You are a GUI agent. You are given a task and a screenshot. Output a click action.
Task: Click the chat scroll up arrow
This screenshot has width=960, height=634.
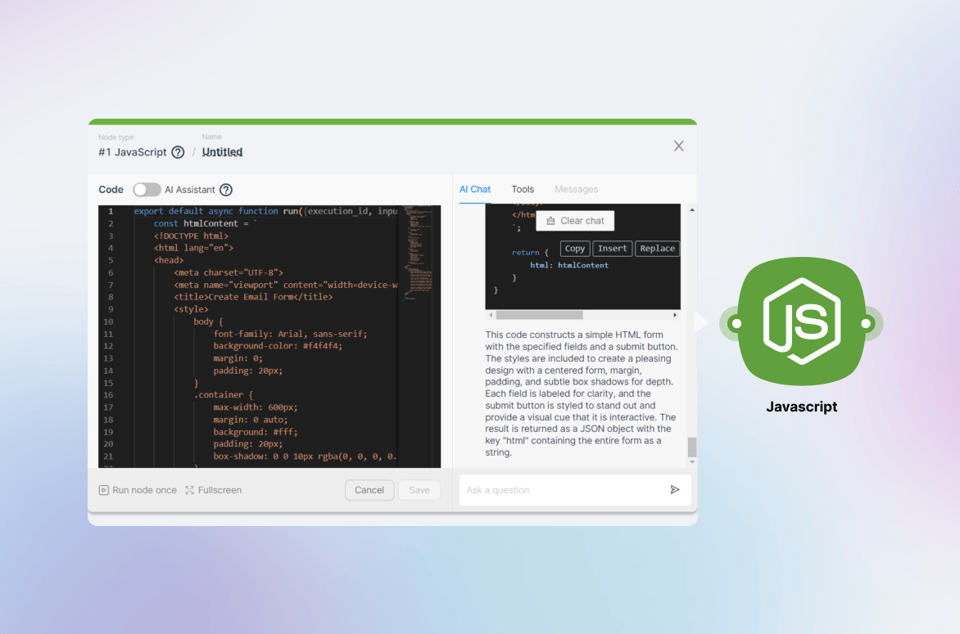click(692, 210)
